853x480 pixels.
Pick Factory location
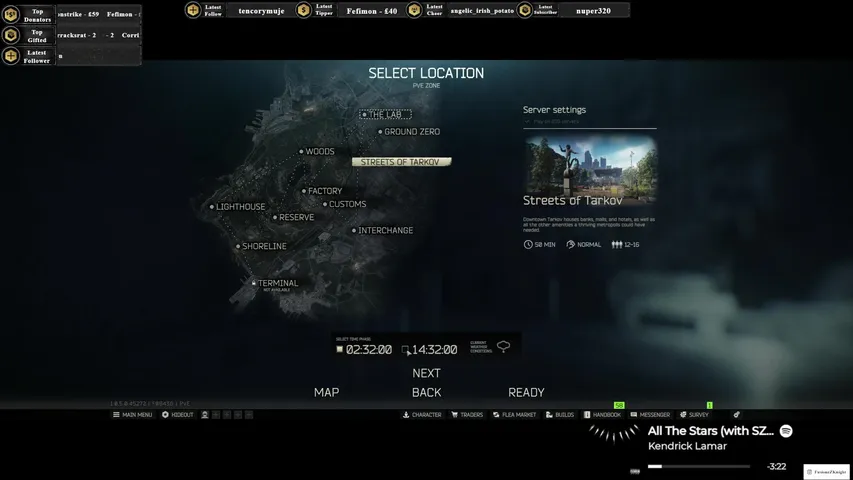pyautogui.click(x=322, y=191)
